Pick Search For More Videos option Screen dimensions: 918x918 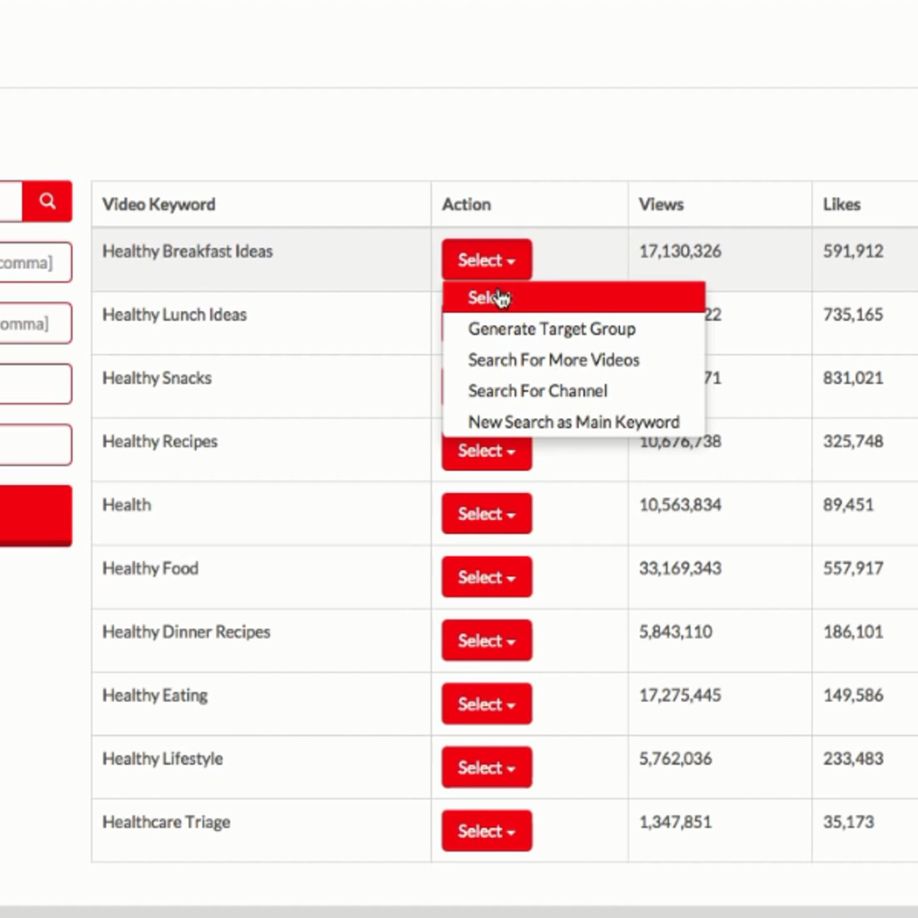tap(553, 360)
